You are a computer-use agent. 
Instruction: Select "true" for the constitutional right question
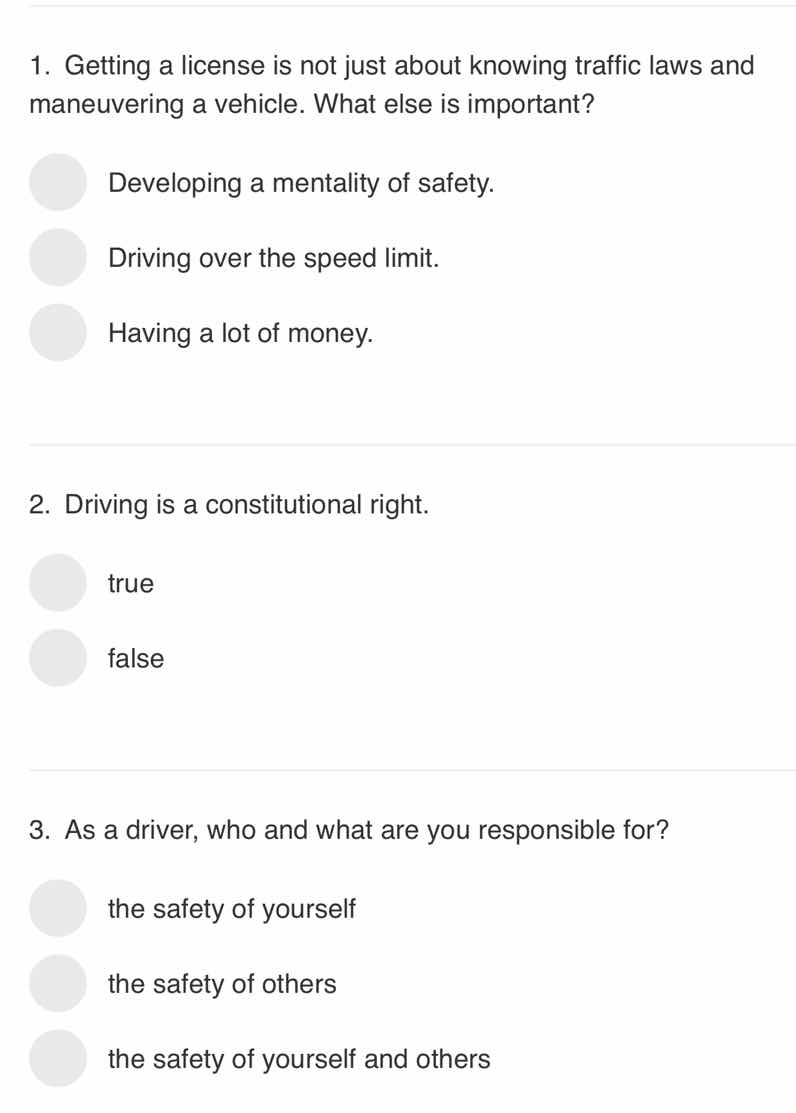click(x=57, y=583)
